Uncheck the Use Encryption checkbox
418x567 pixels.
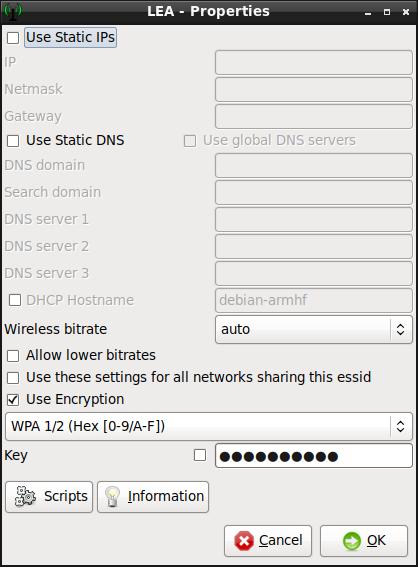pos(13,400)
